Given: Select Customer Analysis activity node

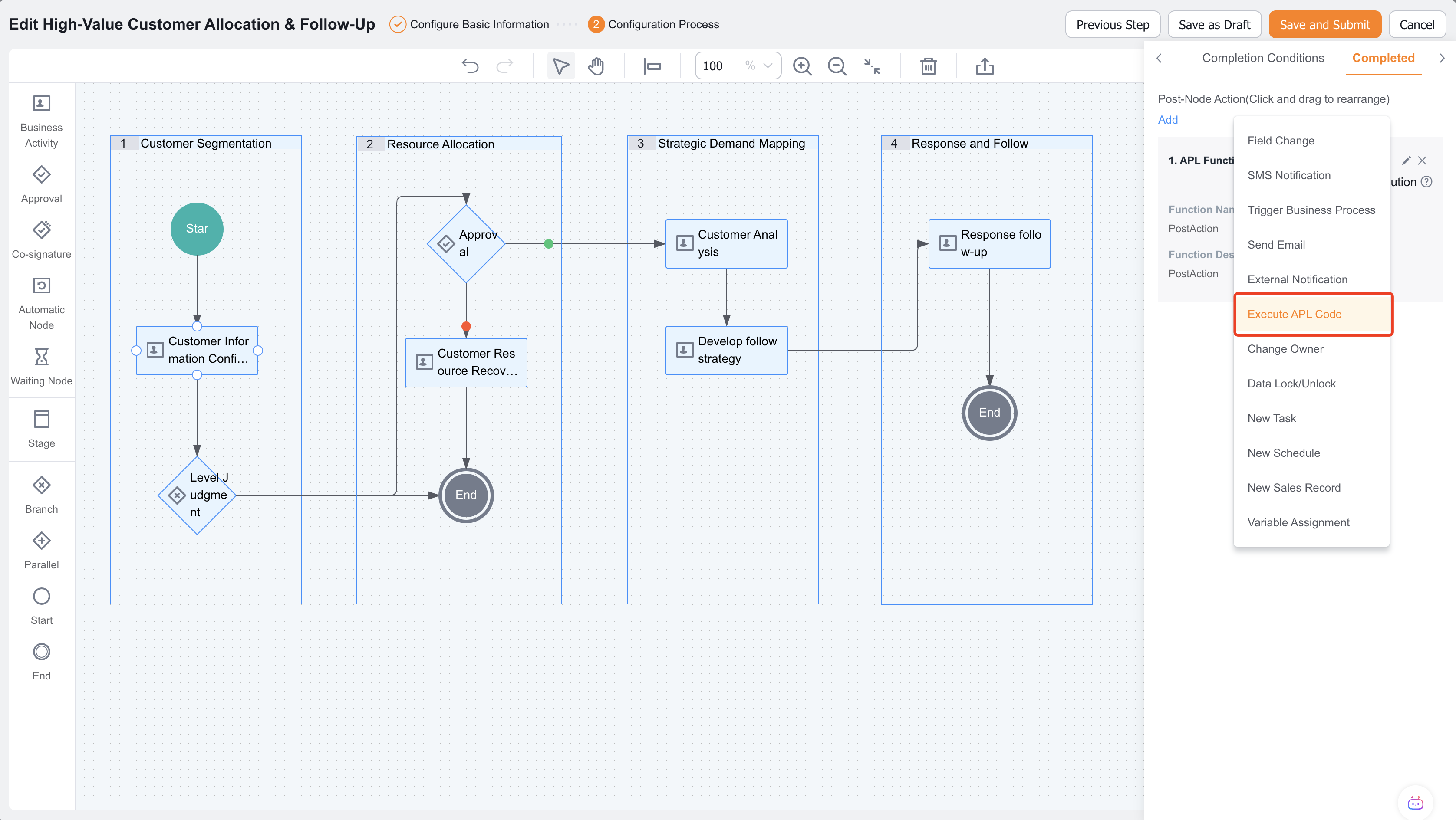Looking at the screenshot, I should 726,243.
